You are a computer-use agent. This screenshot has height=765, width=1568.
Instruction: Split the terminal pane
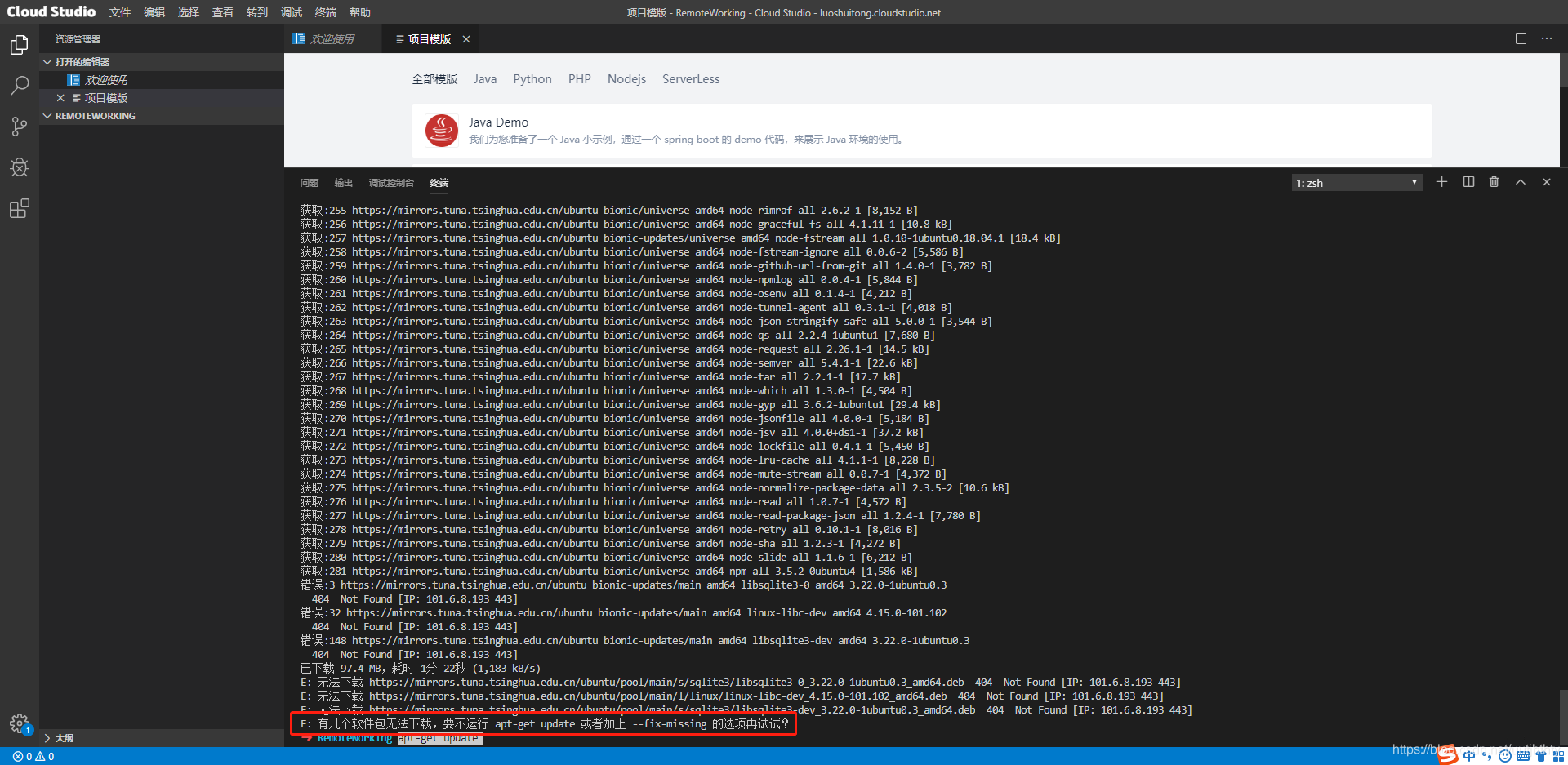1468,182
